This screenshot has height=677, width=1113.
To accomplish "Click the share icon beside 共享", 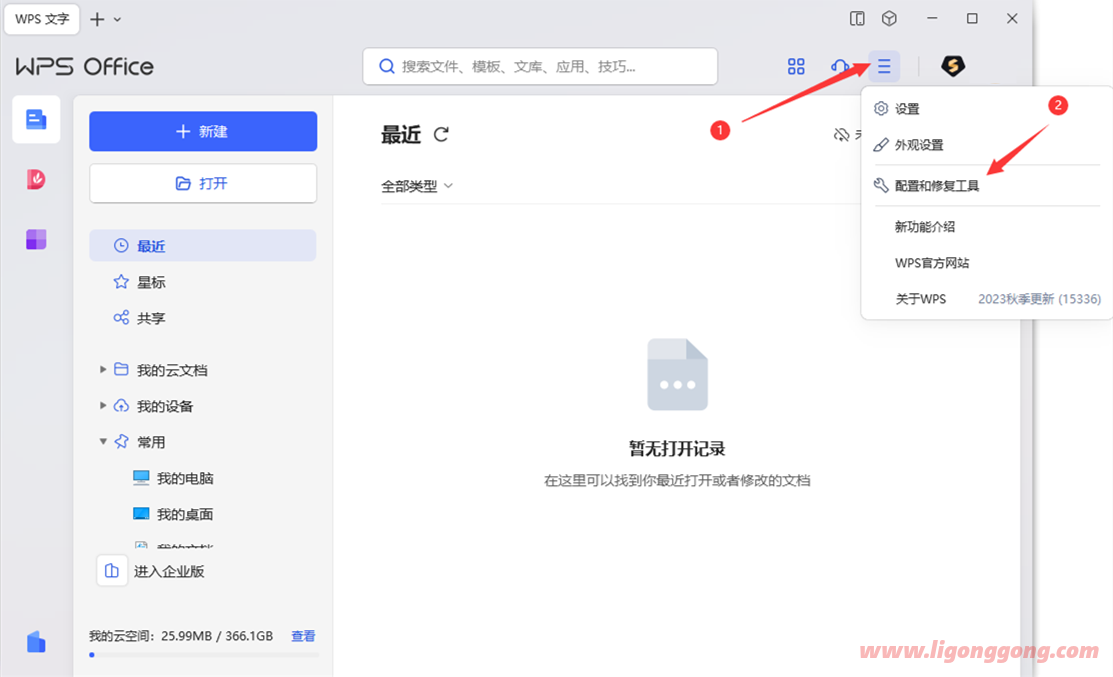I will (121, 318).
